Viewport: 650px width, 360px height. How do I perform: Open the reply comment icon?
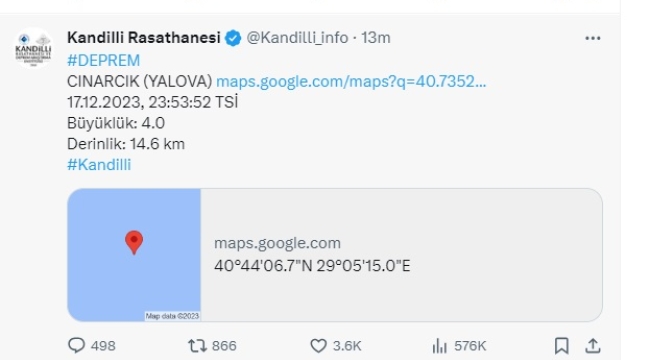coord(76,345)
